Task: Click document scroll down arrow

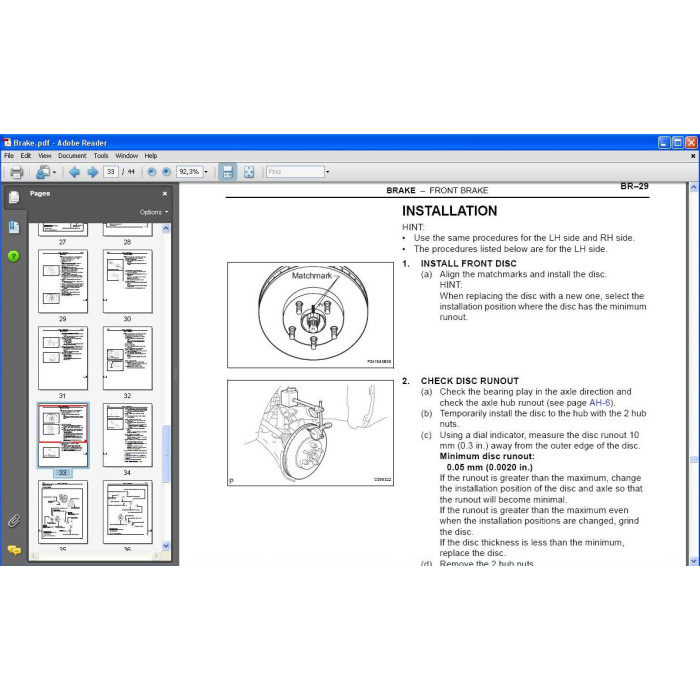Action: pos(693,561)
